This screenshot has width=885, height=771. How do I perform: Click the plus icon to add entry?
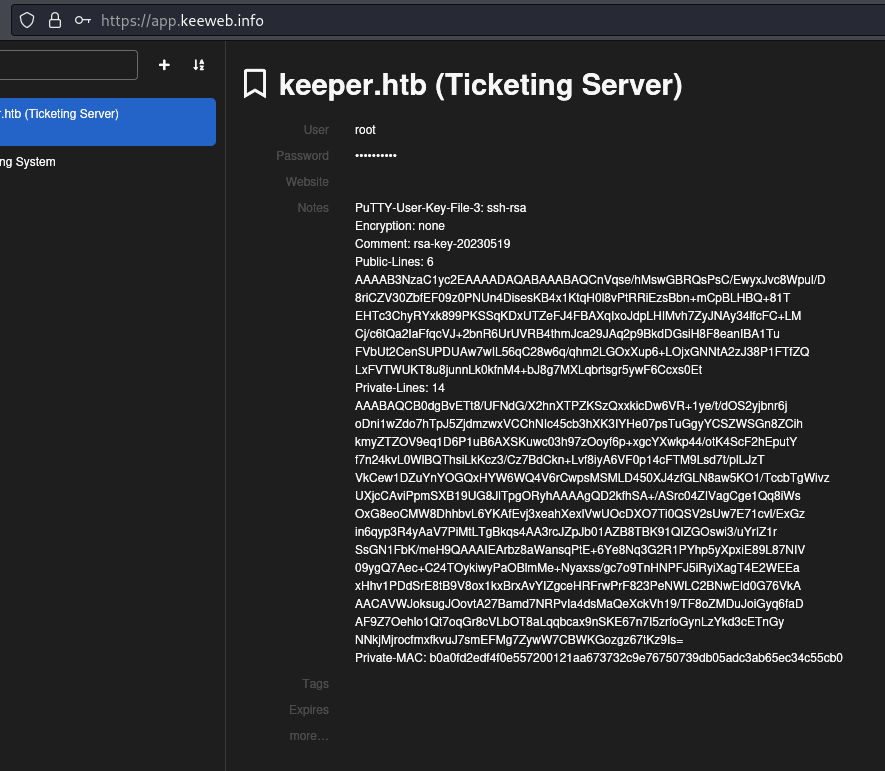[x=165, y=65]
